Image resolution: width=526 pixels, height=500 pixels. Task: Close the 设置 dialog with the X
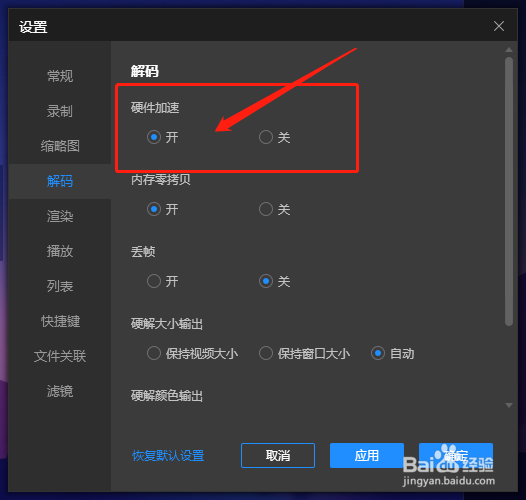click(498, 26)
